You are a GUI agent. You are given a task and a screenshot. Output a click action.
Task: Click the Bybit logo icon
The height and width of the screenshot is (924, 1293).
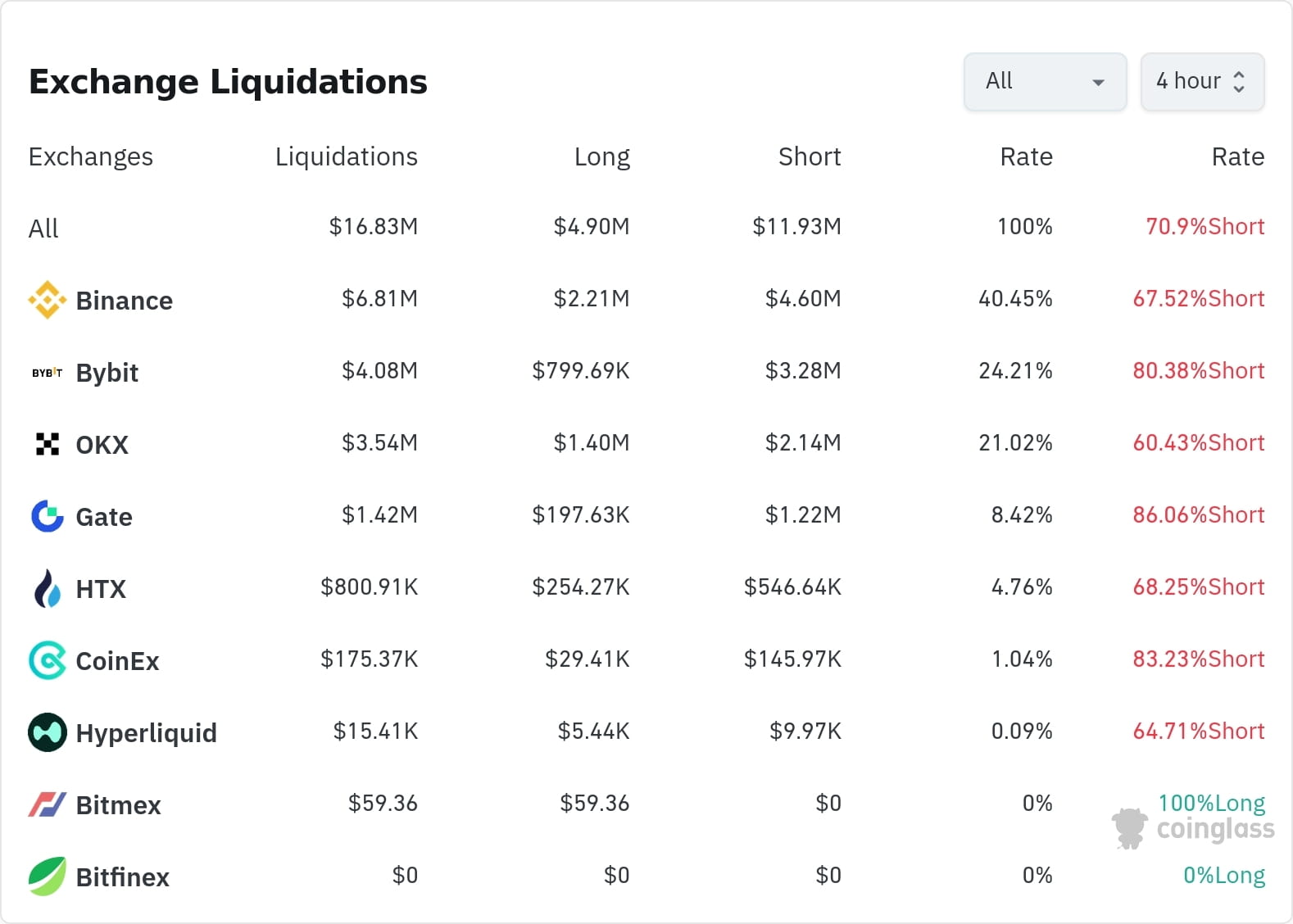coord(48,373)
